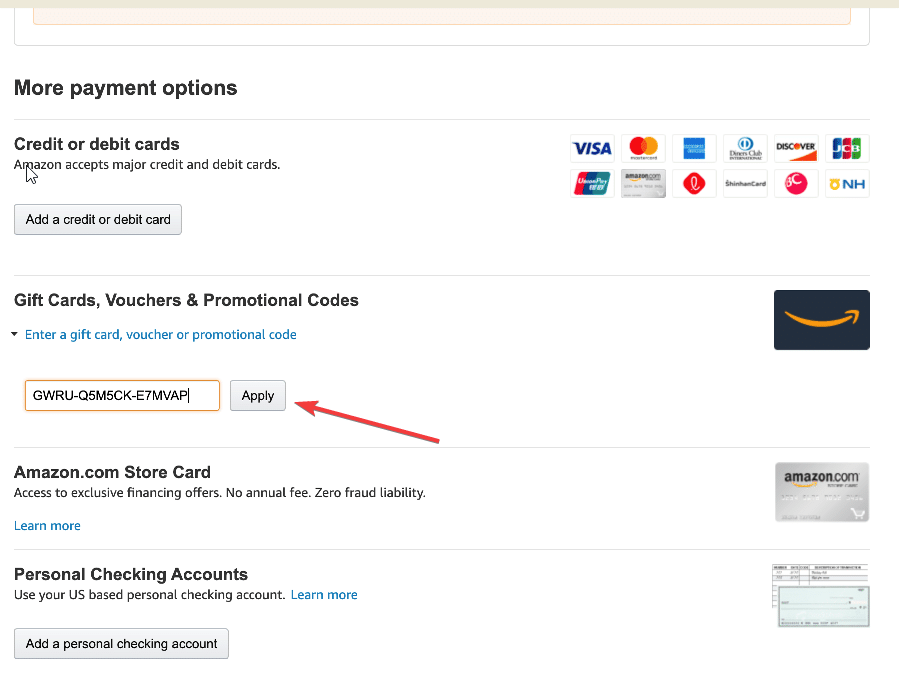Click the Mastercard icon
The image size is (899, 692).
(x=643, y=148)
